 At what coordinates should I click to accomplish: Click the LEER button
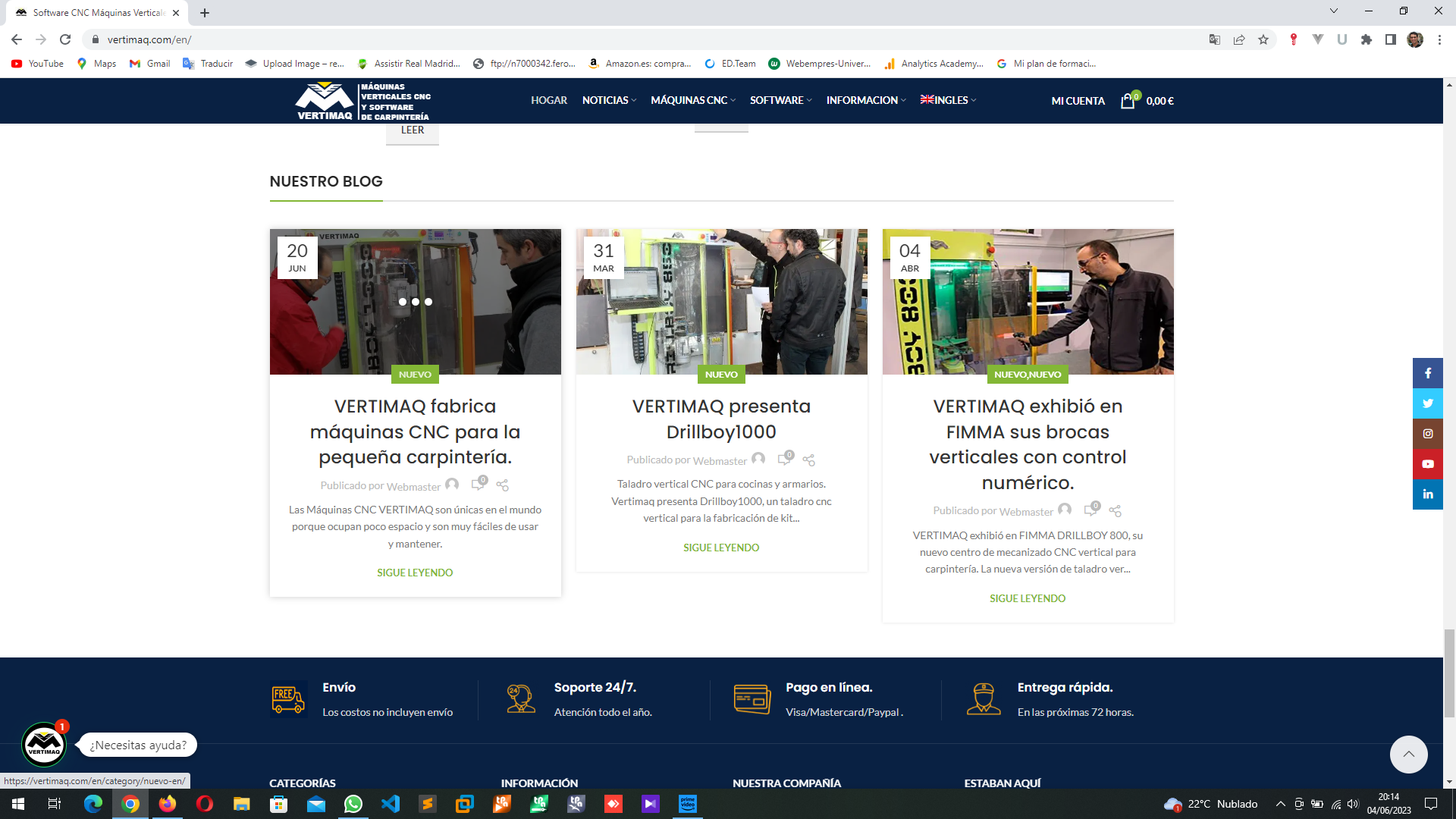[413, 130]
